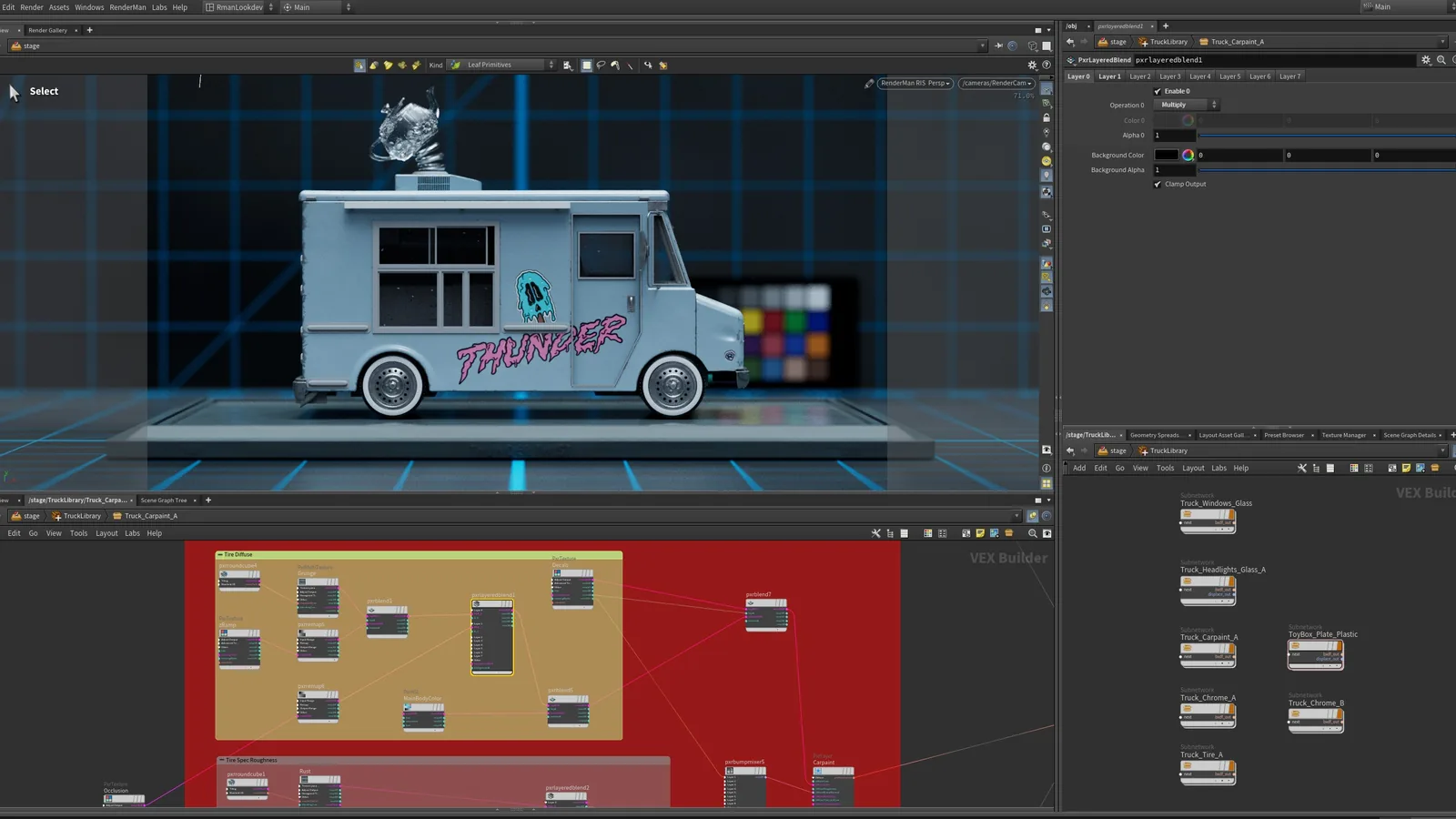Screen dimensions: 1456x819
Task: Switch to the Layer 7 tab
Action: coord(1290,77)
